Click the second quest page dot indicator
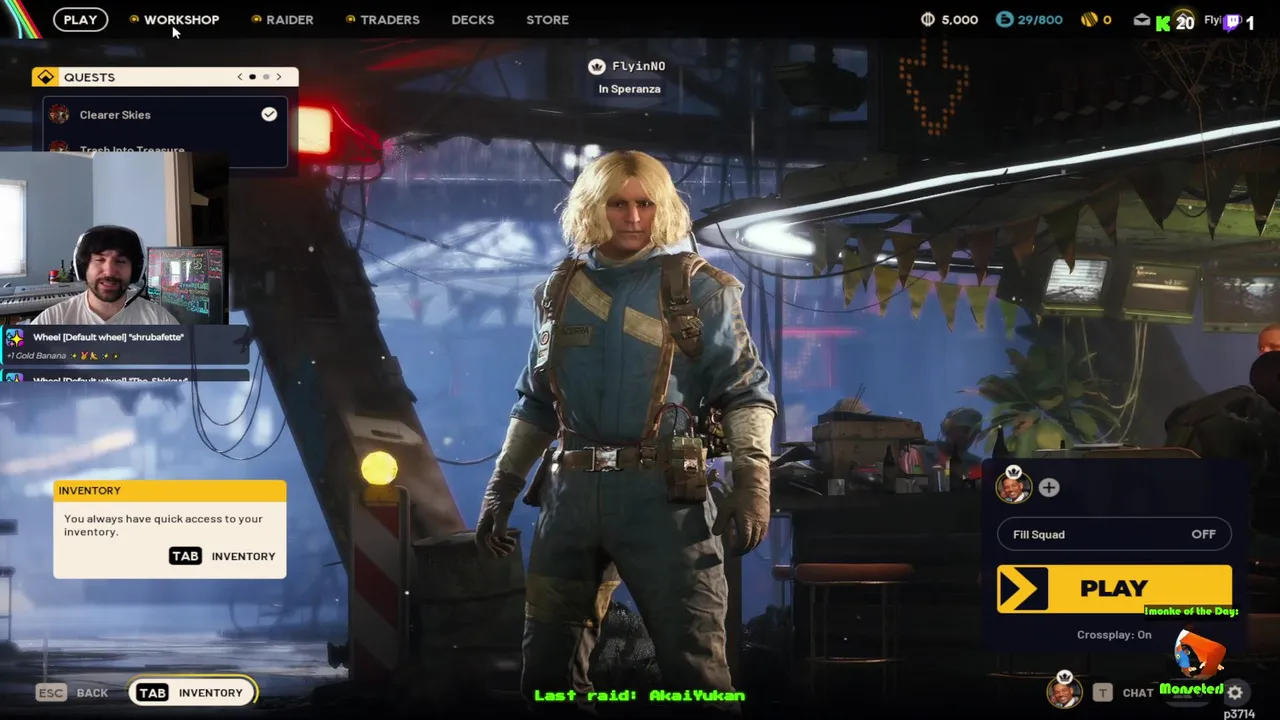The image size is (1280, 720). pos(265,77)
